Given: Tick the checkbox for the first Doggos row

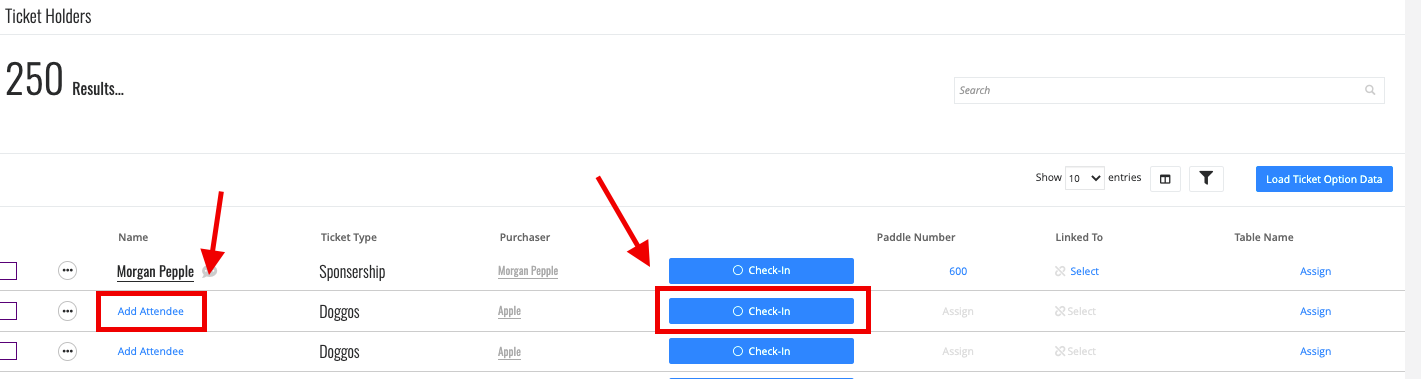Looking at the screenshot, I should click(7, 311).
